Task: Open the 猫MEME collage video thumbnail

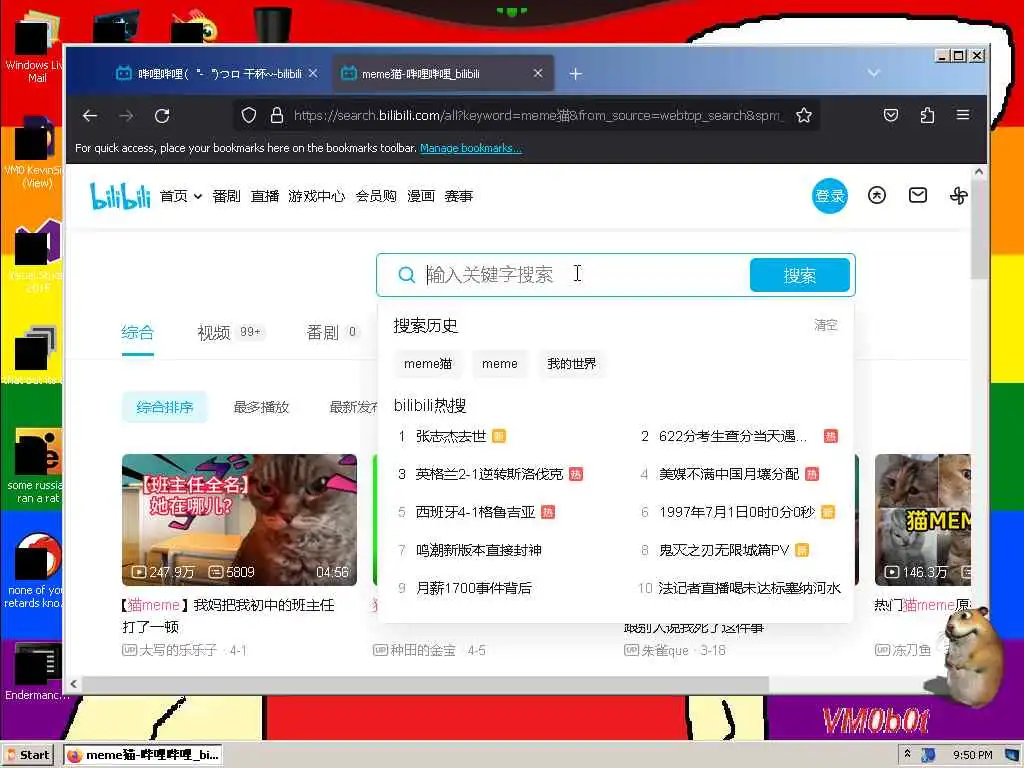Action: (x=922, y=520)
